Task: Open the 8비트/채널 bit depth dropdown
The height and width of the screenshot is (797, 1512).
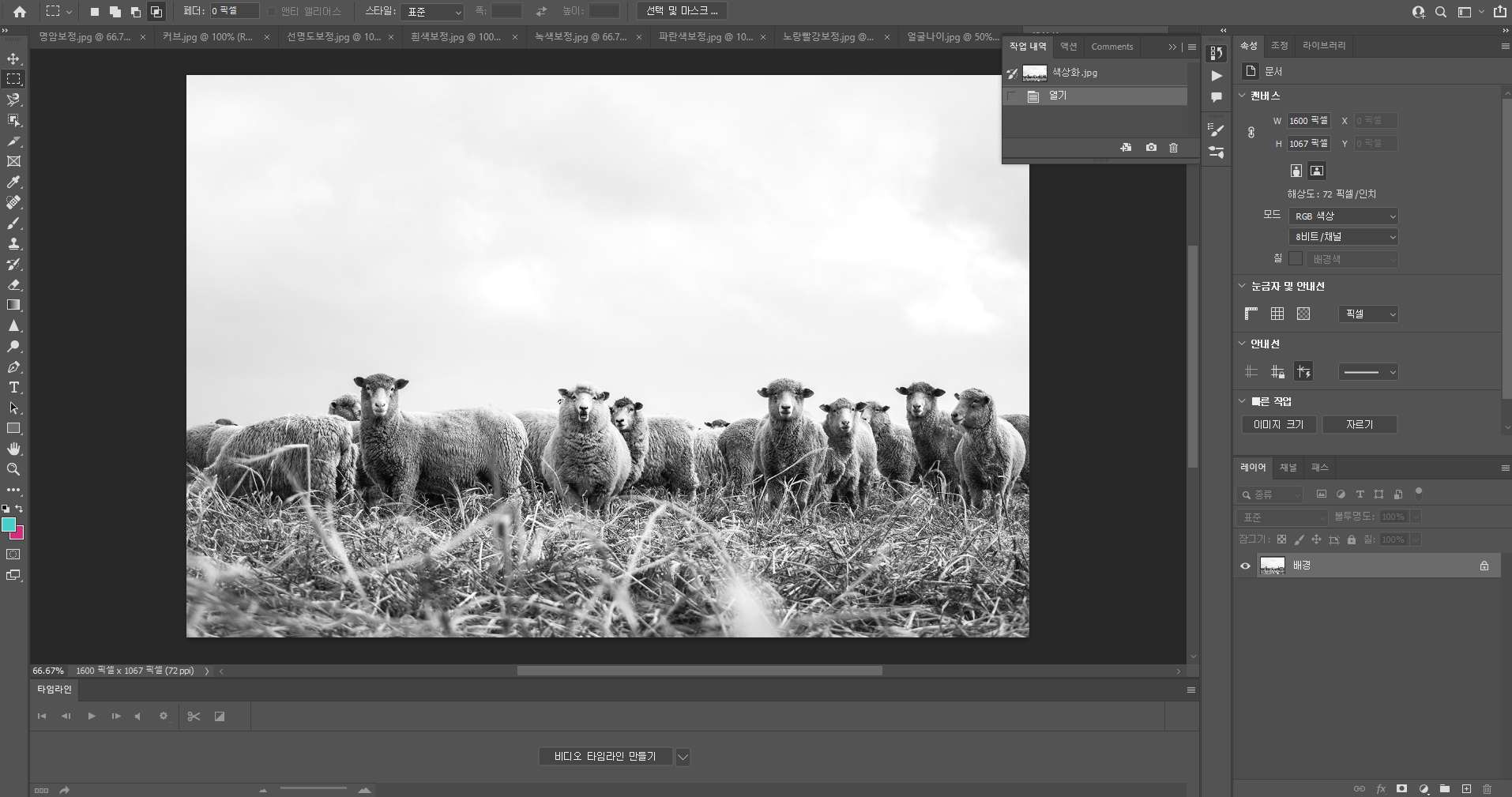Action: 1344,236
